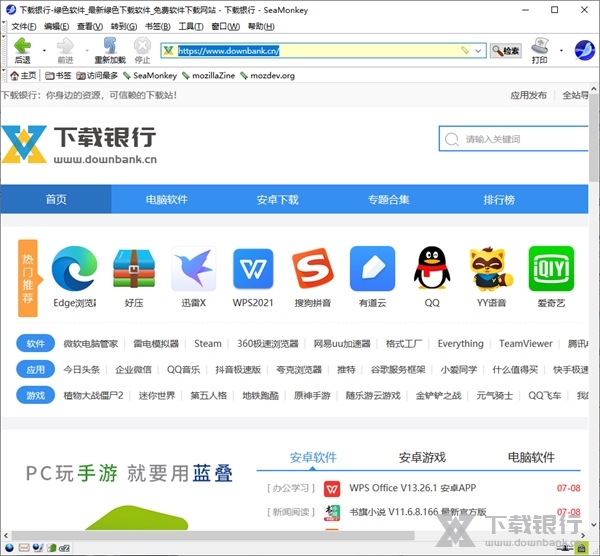The height and width of the screenshot is (556, 600).
Task: Click the site favicon in address bar
Action: [x=168, y=51]
